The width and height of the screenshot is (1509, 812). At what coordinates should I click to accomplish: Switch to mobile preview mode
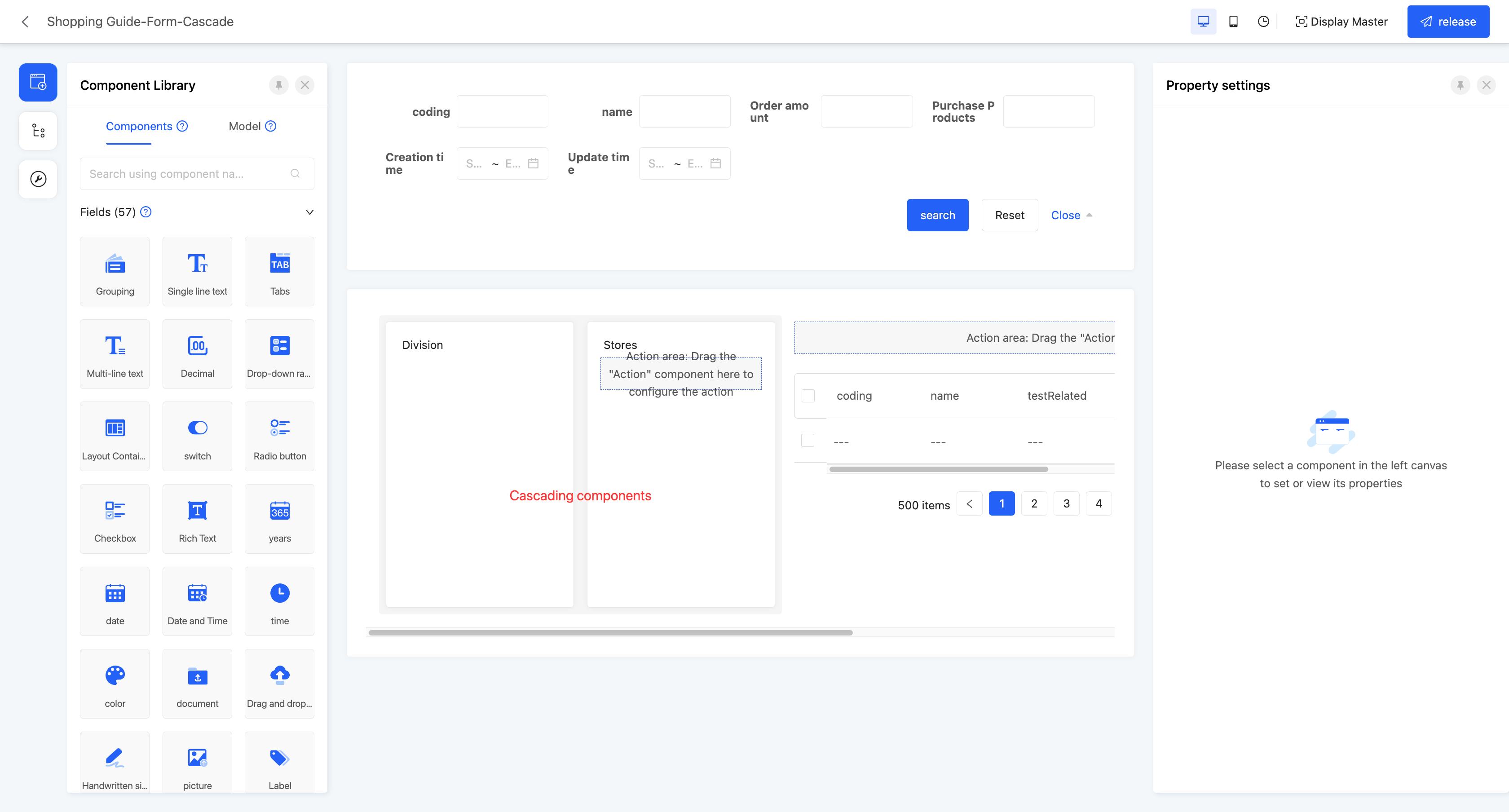click(x=1233, y=21)
